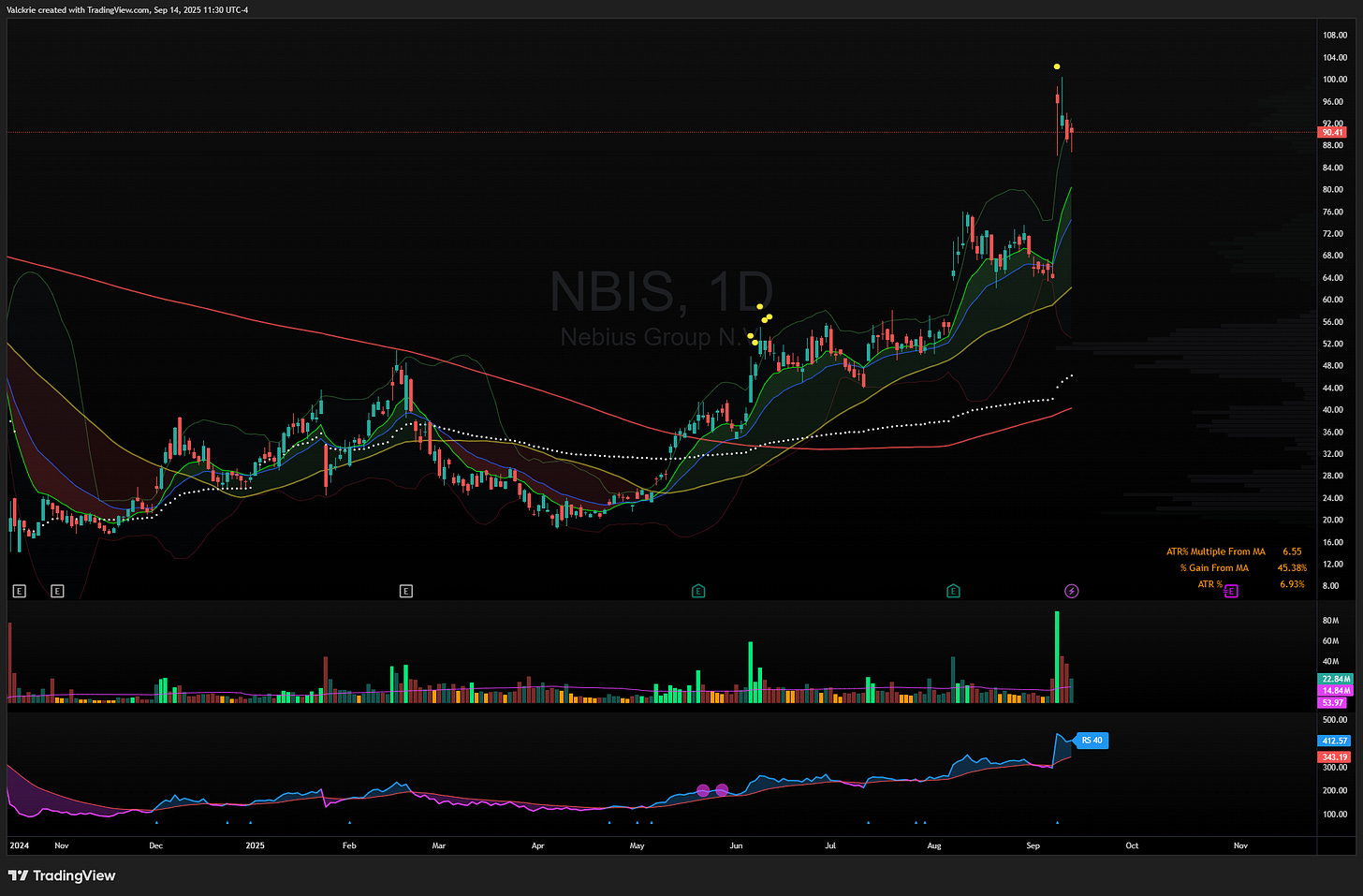Open the green earnings E marker in late May
The width and height of the screenshot is (1363, 896).
(698, 591)
